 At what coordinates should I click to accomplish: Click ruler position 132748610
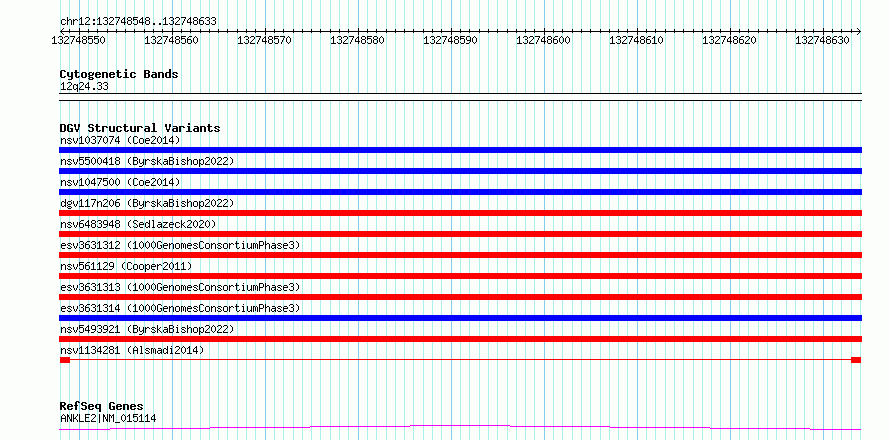point(637,40)
